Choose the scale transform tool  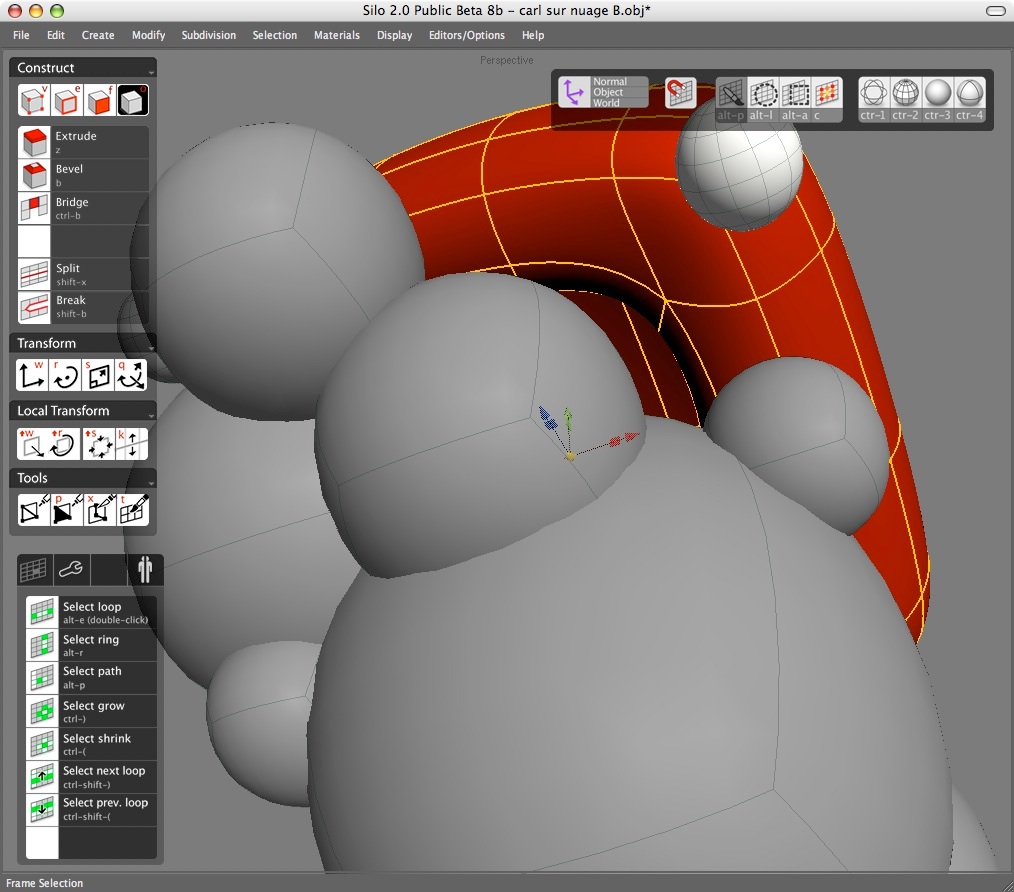coord(99,375)
